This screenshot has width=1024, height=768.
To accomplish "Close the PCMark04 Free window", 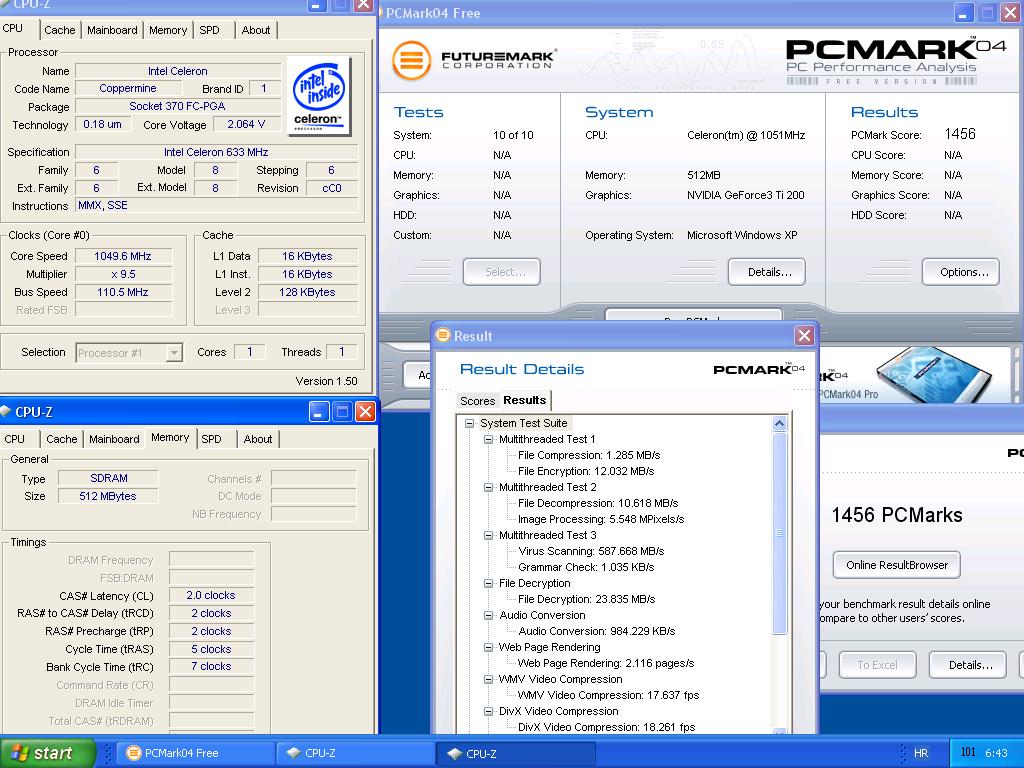I will [x=1010, y=12].
